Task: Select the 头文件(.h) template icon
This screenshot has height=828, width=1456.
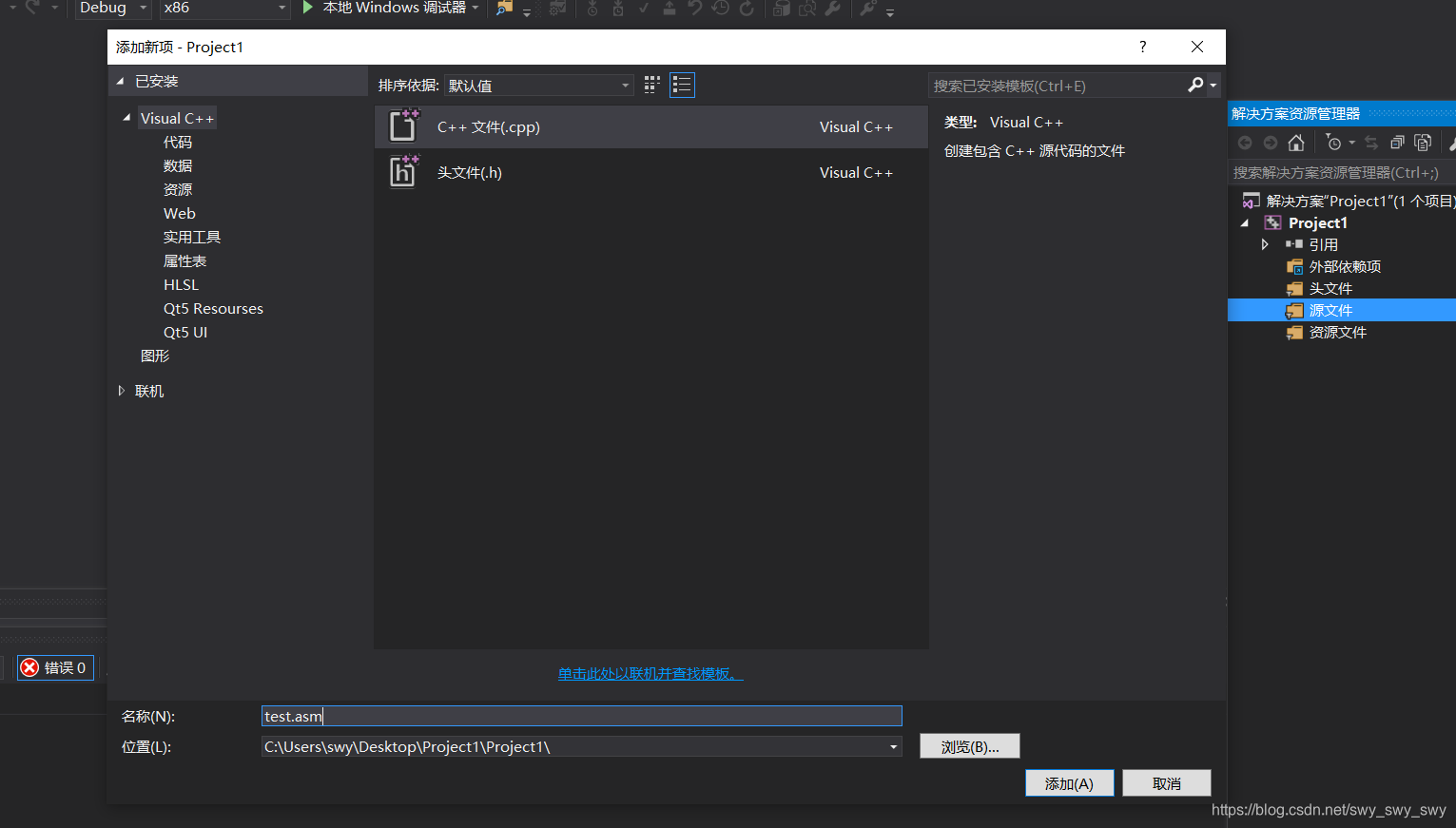Action: pyautogui.click(x=404, y=172)
